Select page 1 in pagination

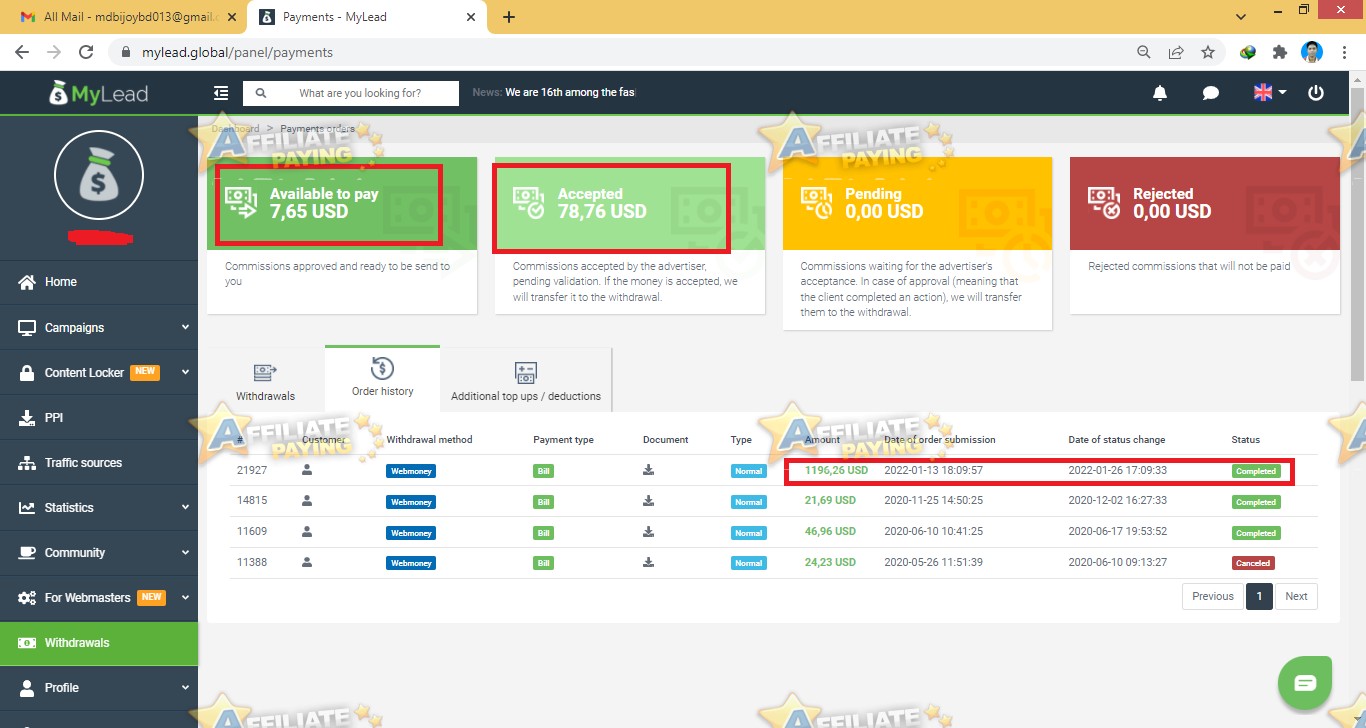[1259, 596]
